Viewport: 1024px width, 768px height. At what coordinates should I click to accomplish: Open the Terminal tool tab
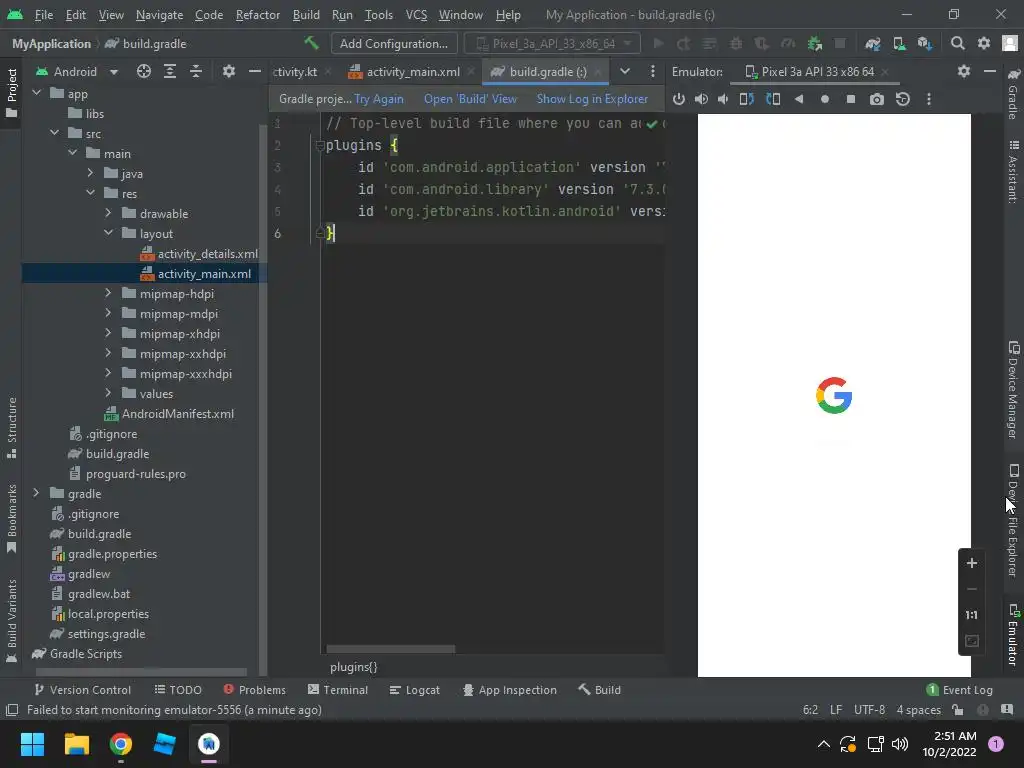click(x=338, y=690)
